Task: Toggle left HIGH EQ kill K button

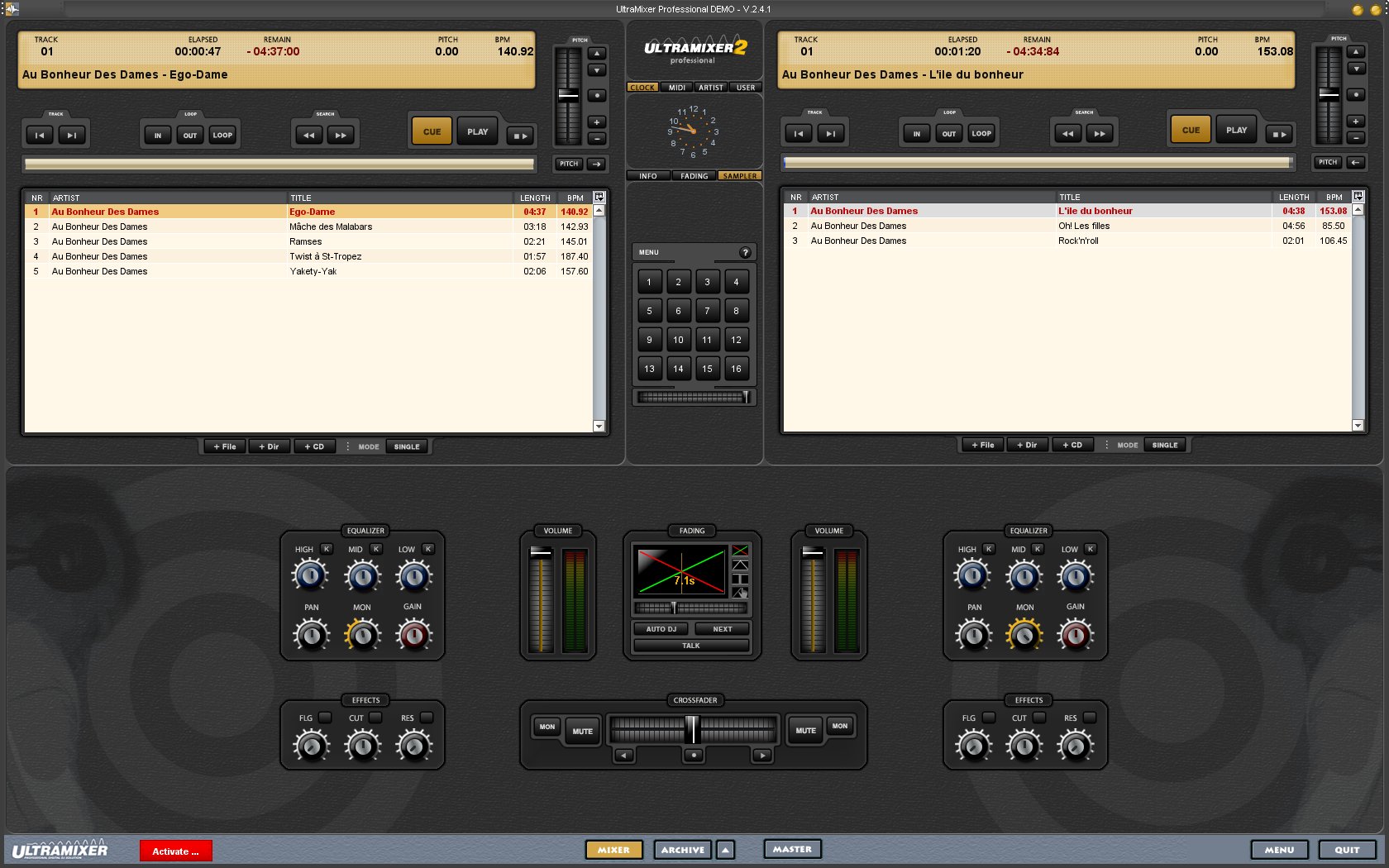Action: coord(327,549)
